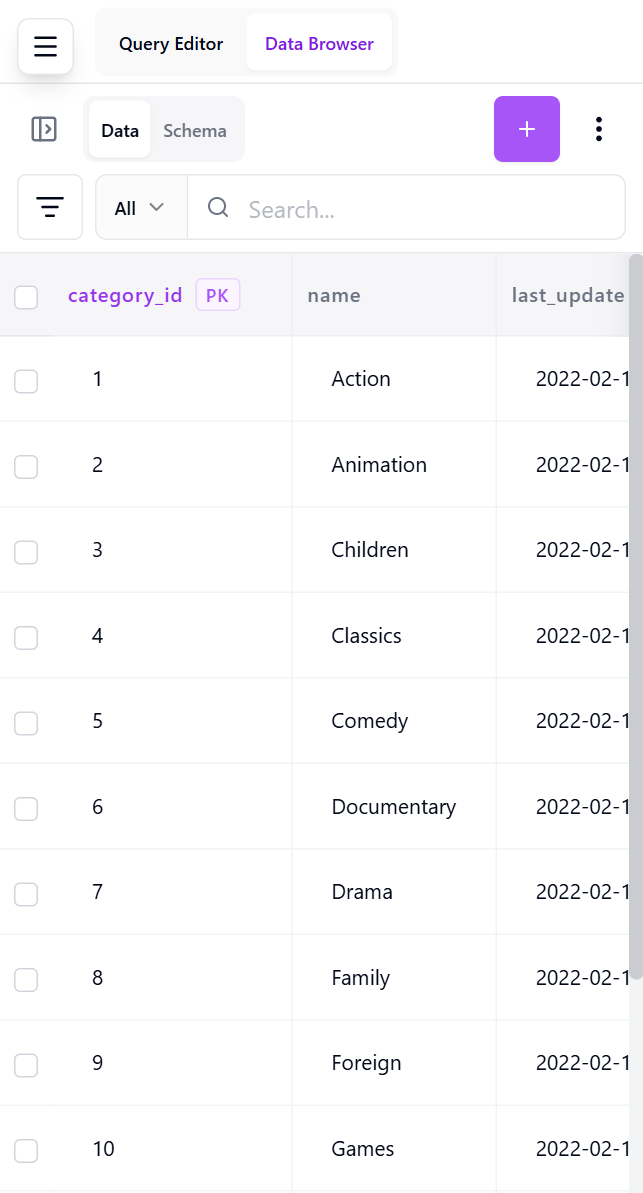
Task: Click the purple plus add row button
Action: 527,129
